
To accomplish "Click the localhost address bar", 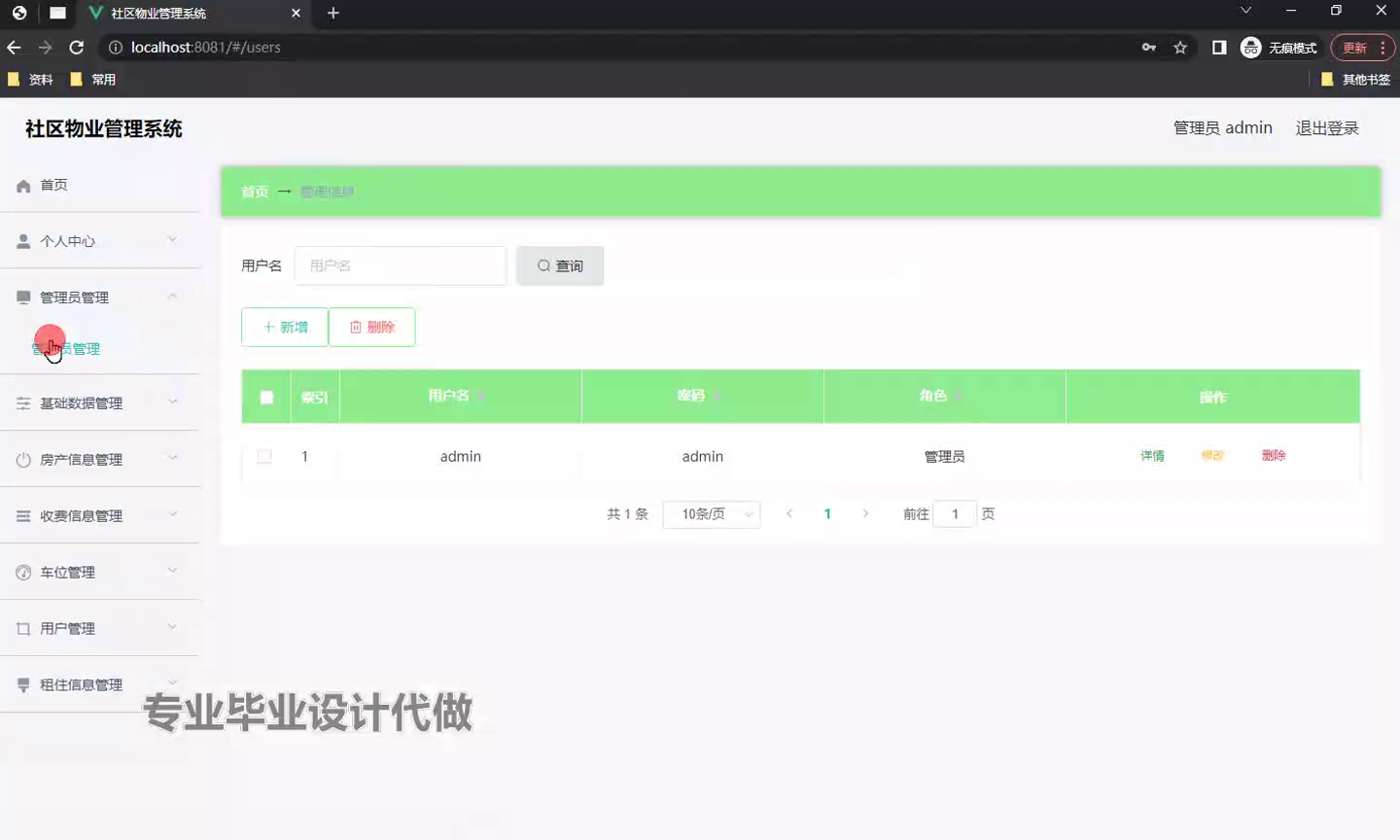I will [x=622, y=47].
